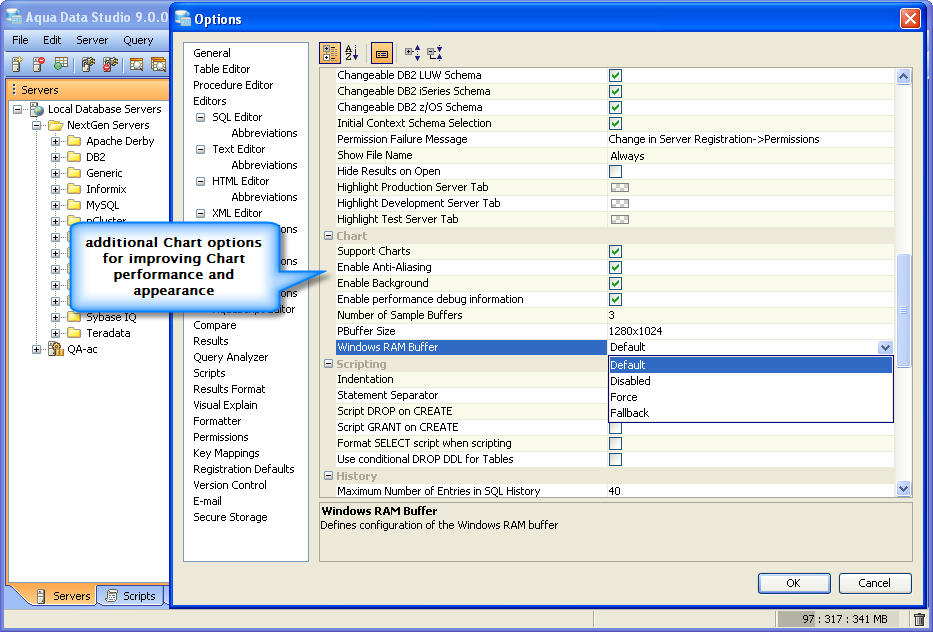The height and width of the screenshot is (632, 933).
Task: Switch to the Servers tab
Action: point(63,596)
